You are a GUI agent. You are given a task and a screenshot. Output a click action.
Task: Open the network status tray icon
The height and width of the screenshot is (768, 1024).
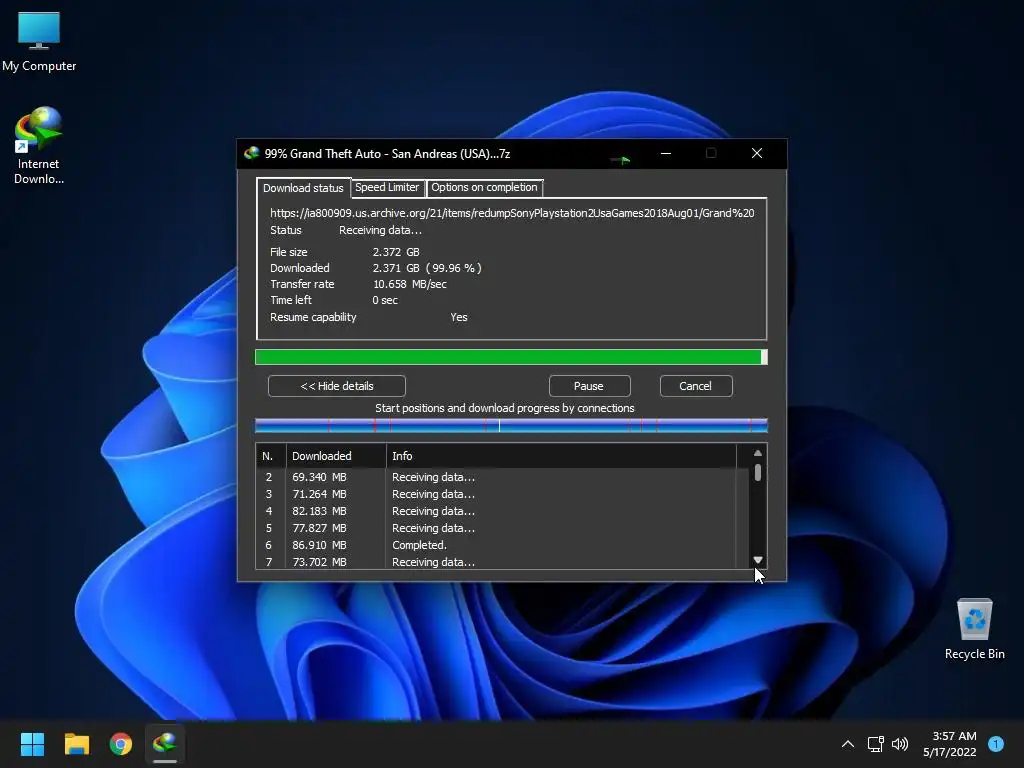click(875, 744)
